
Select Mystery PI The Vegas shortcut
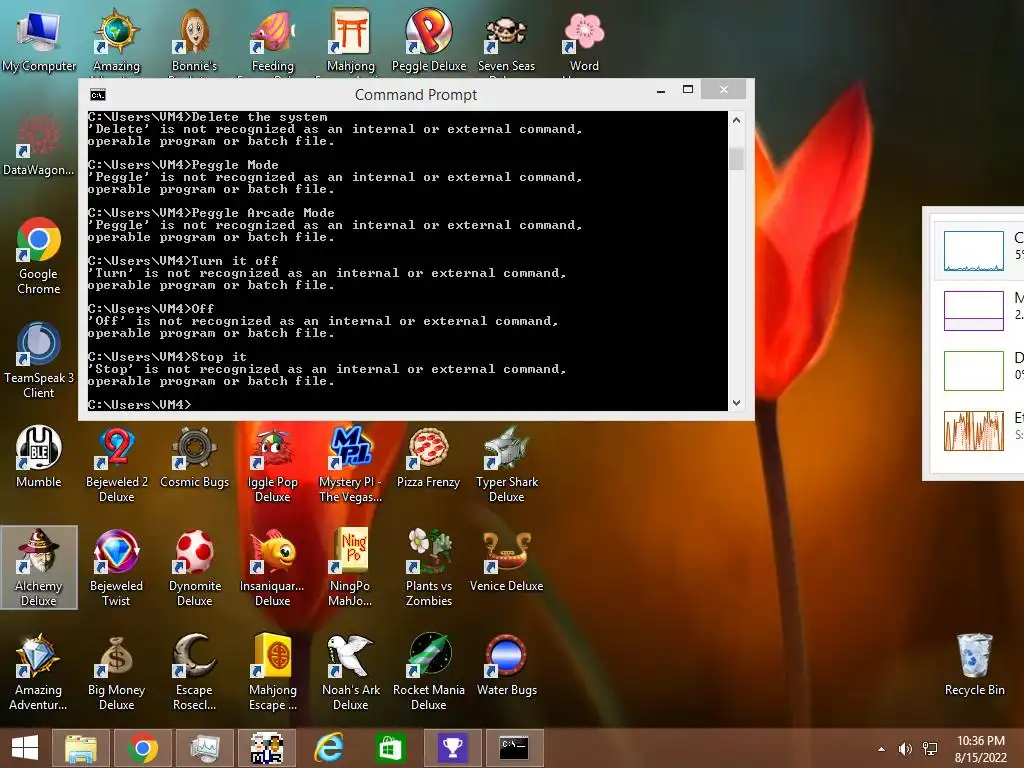pos(350,464)
